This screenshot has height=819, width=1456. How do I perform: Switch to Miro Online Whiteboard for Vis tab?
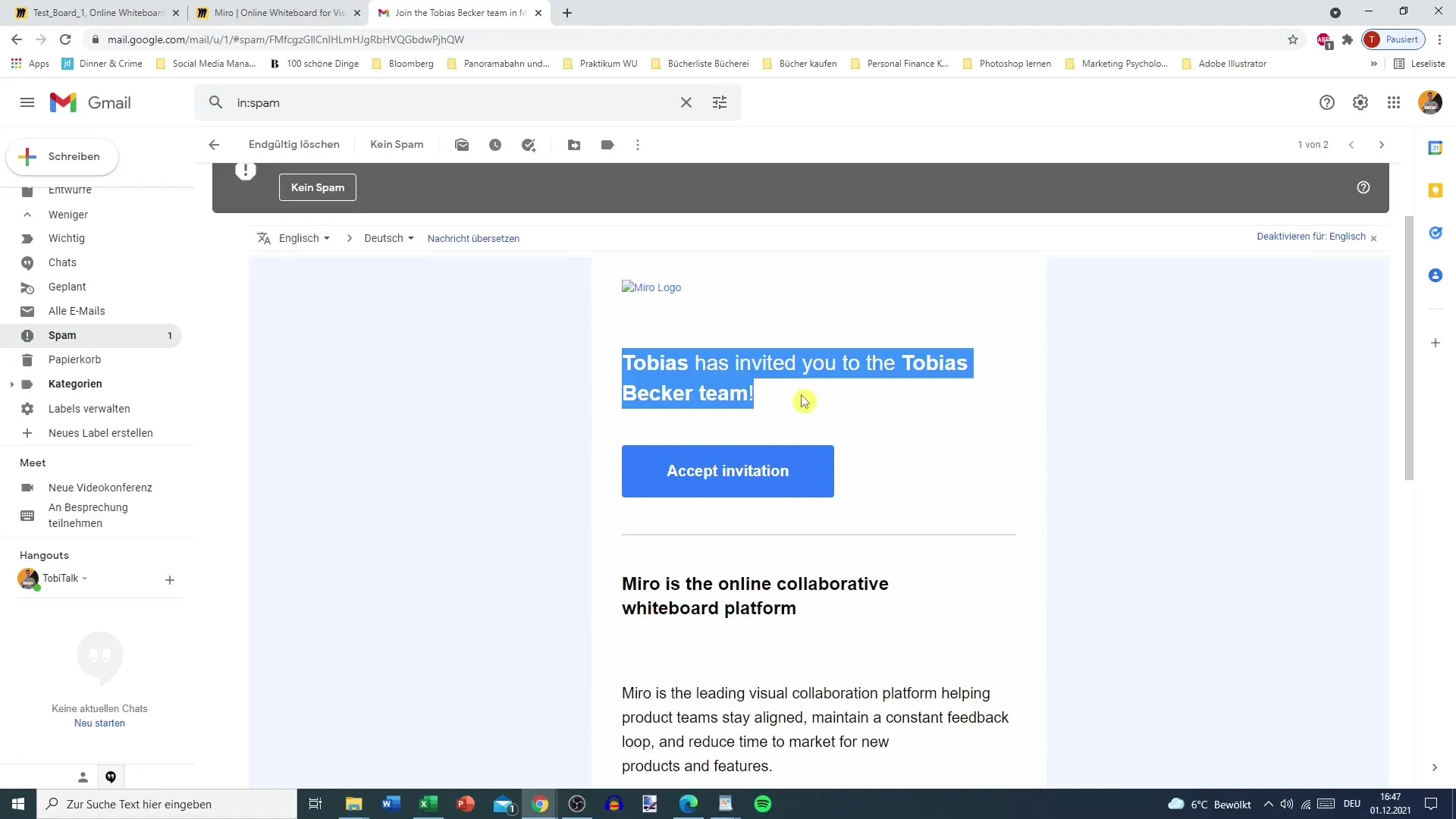click(278, 13)
